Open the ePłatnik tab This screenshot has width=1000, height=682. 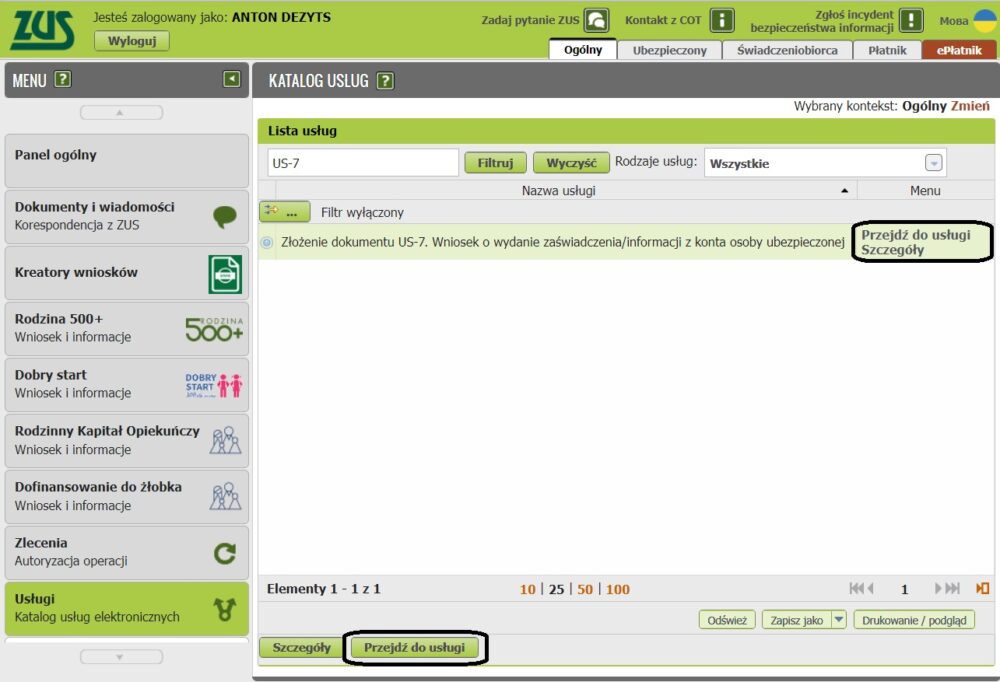tap(959, 50)
